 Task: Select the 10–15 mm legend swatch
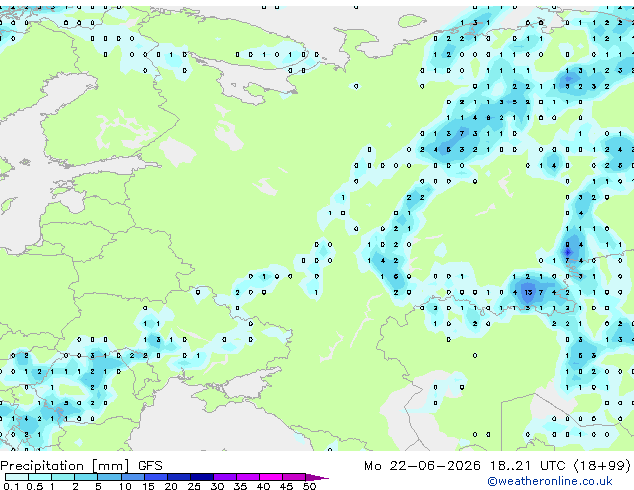pyautogui.click(x=132, y=477)
